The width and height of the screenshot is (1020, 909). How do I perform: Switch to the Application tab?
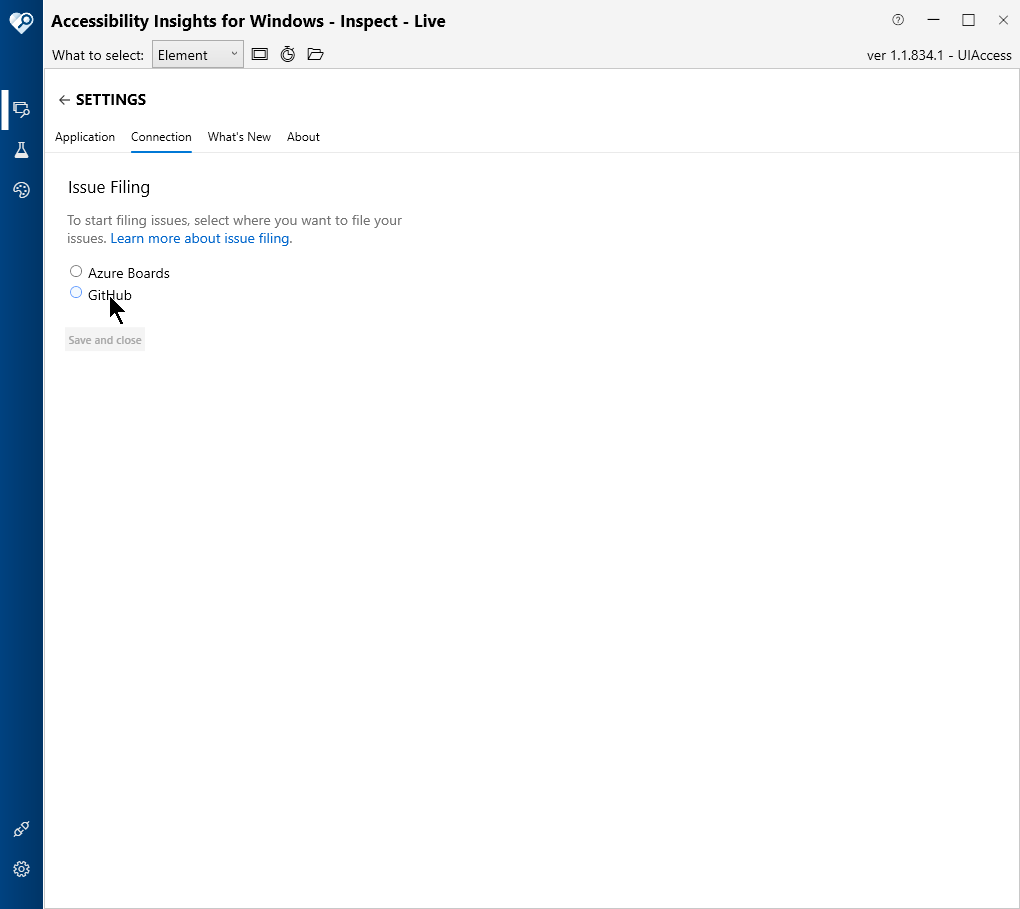[x=85, y=137]
